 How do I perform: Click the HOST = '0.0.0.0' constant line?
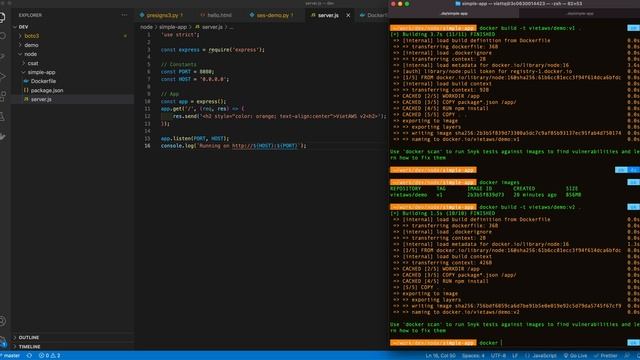point(195,79)
